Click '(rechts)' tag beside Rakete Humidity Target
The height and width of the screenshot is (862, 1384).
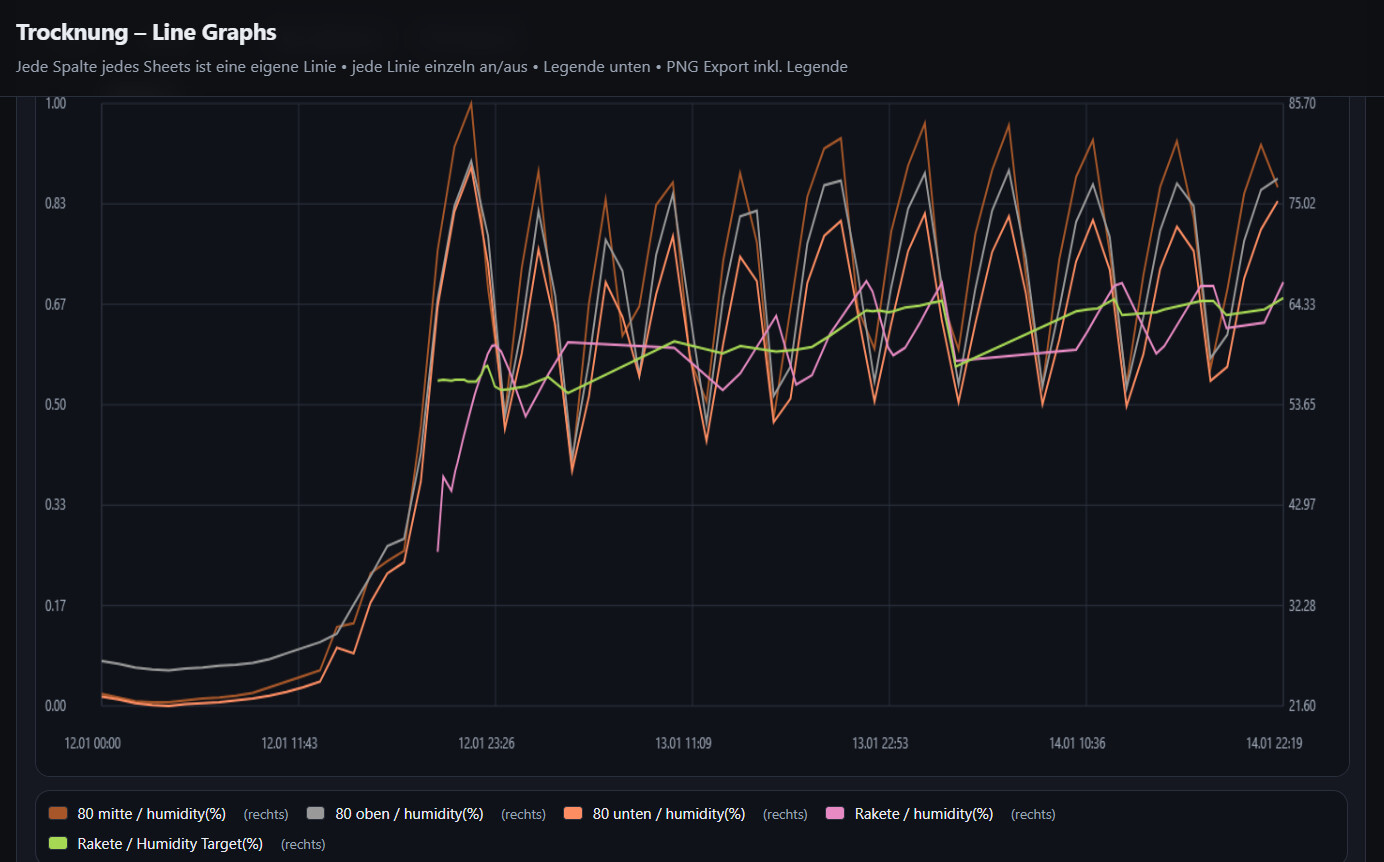pos(303,845)
